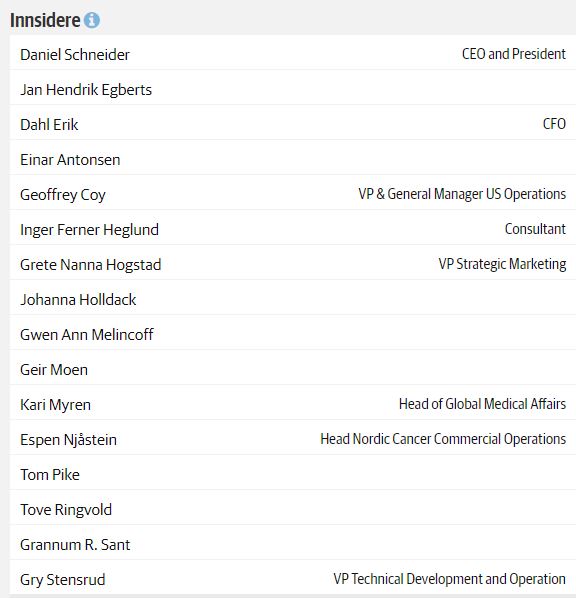Select the Gry Stensrud entry
This screenshot has width=576, height=598.
[x=293, y=578]
